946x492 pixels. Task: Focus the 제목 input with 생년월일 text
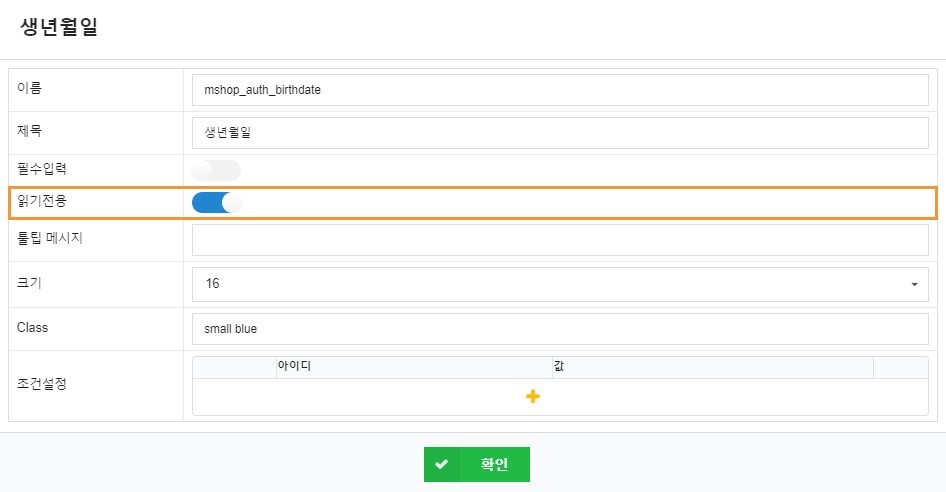(559, 133)
